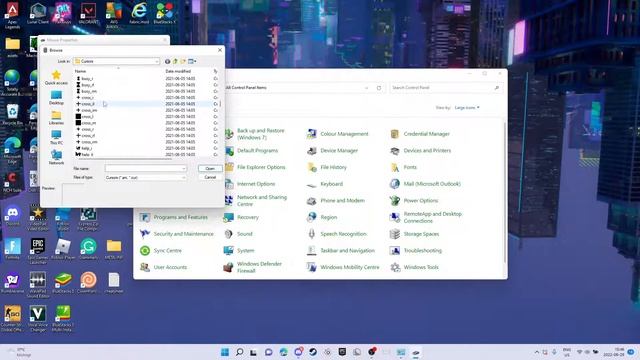Open Troubleshooting link in Control Panel

pyautogui.click(x=422, y=251)
